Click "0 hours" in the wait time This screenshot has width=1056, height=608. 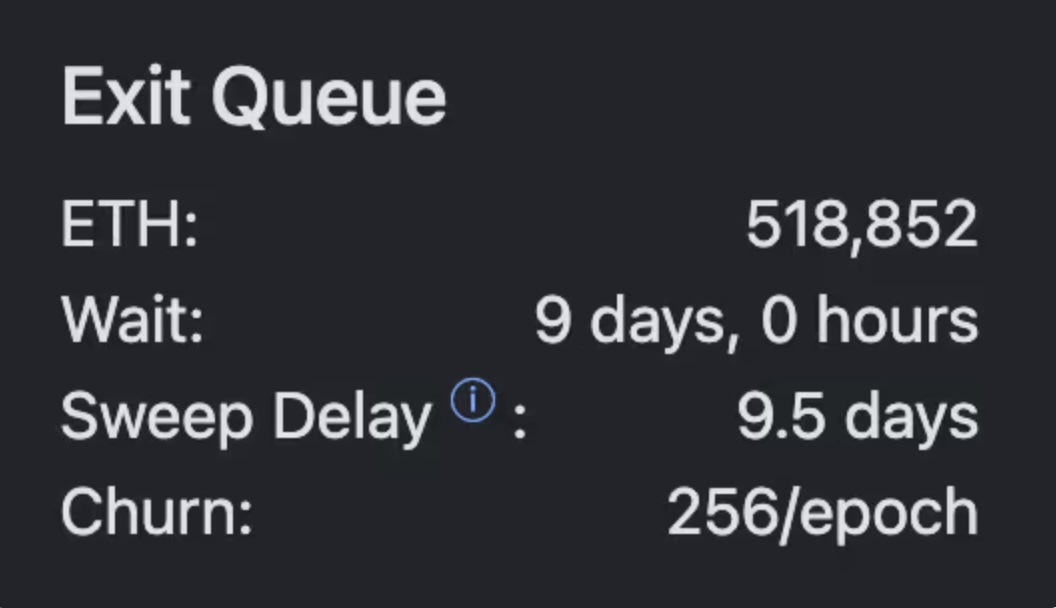pyautogui.click(x=869, y=322)
